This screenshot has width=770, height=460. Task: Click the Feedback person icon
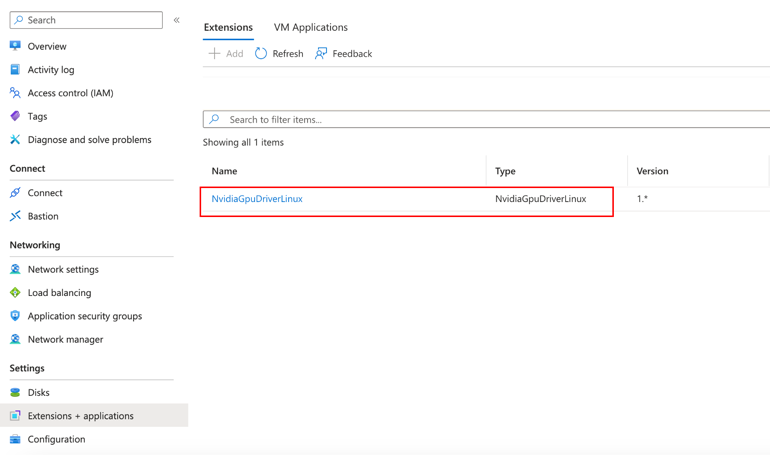[x=321, y=53]
